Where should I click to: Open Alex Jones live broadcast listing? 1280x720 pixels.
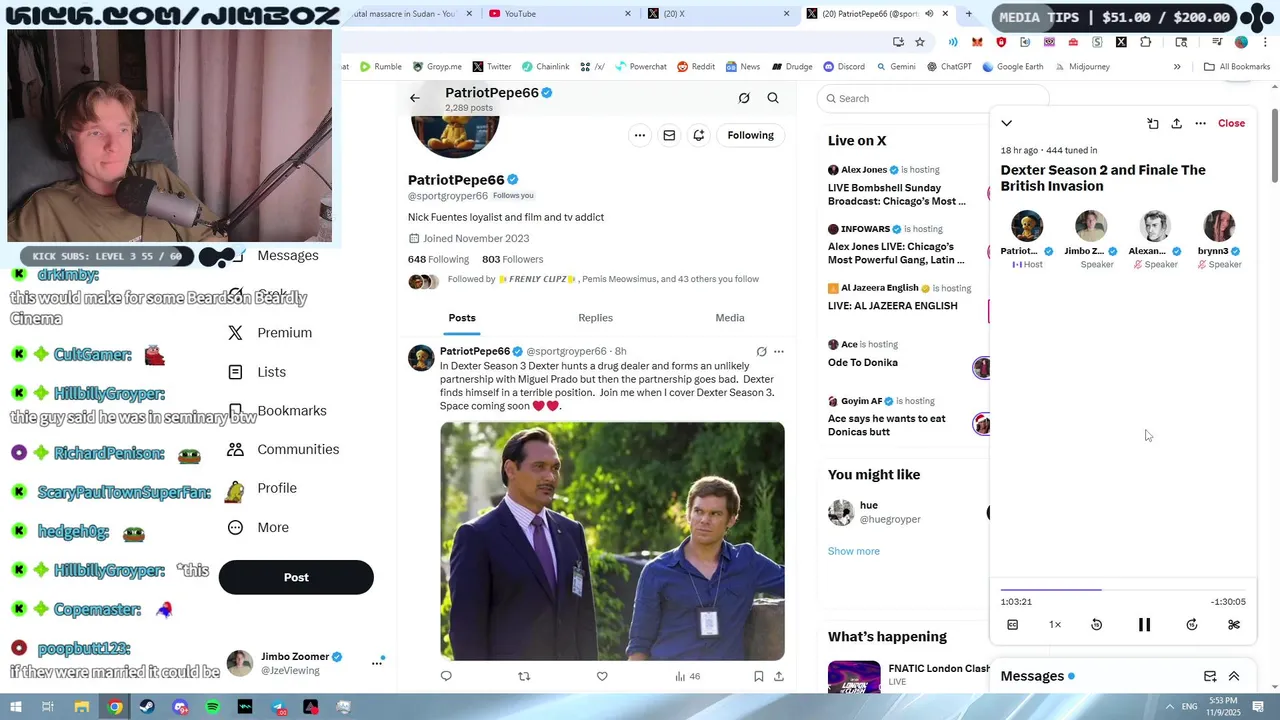pos(905,186)
